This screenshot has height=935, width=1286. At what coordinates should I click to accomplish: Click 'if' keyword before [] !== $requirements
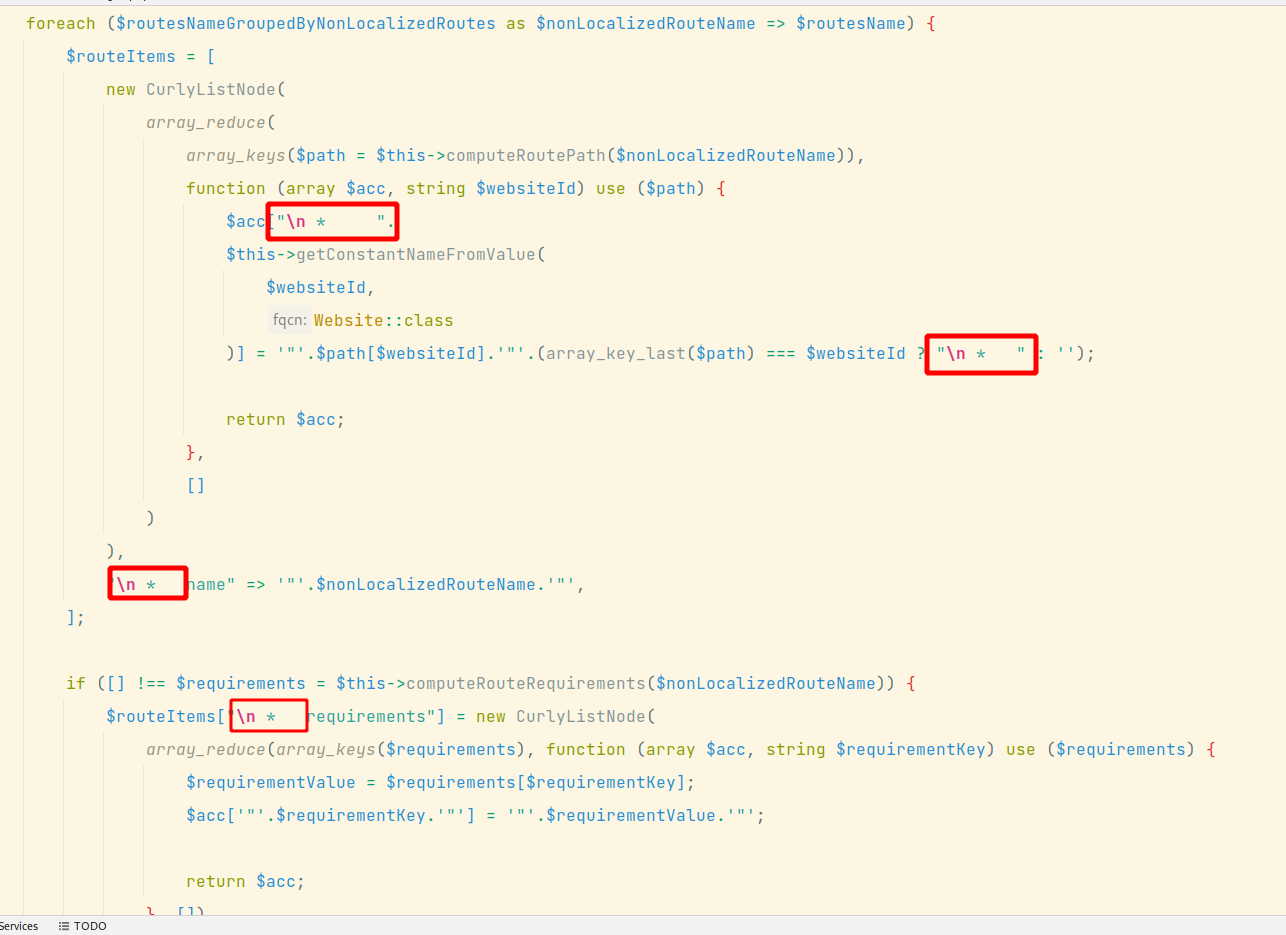(x=76, y=683)
